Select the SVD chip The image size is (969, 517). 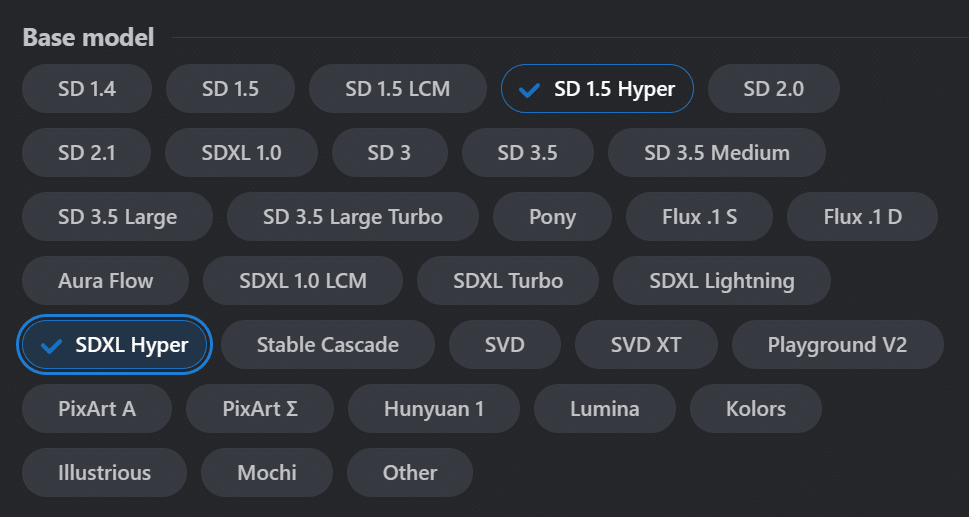pos(505,345)
